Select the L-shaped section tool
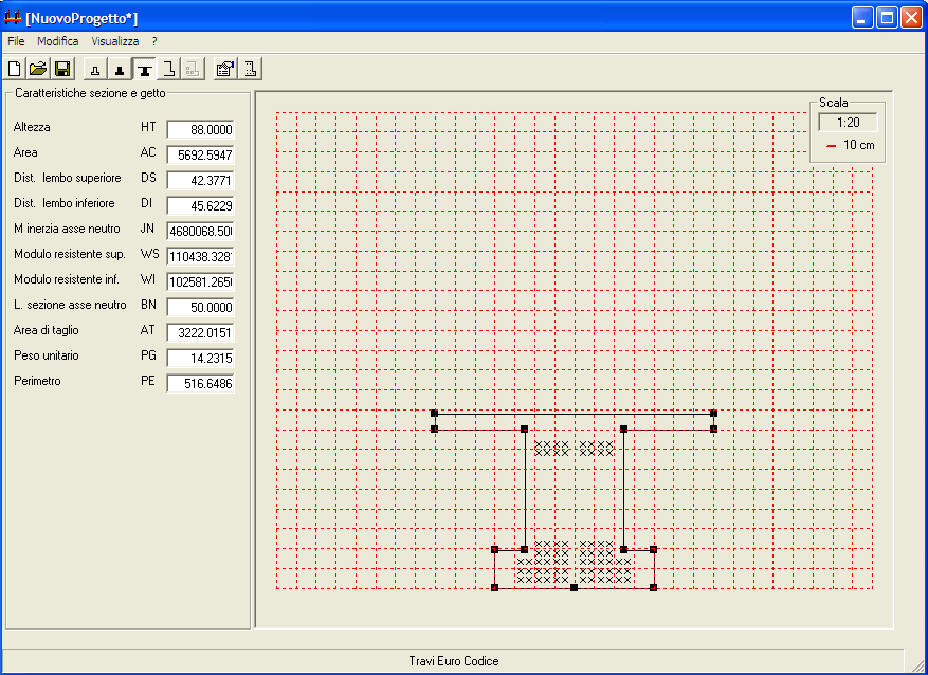Screen dimensions: 928x675 click(x=170, y=69)
